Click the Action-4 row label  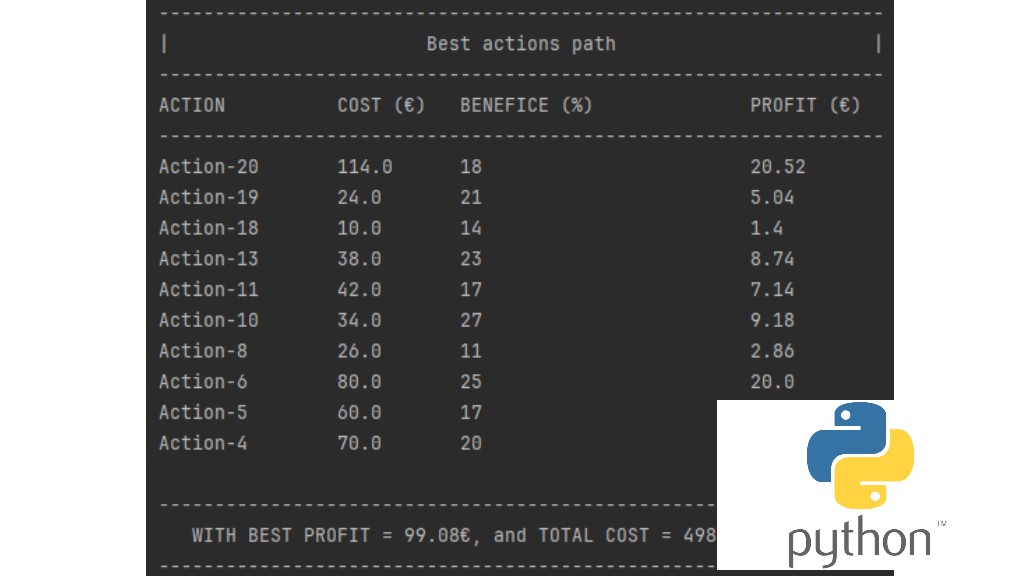[203, 443]
